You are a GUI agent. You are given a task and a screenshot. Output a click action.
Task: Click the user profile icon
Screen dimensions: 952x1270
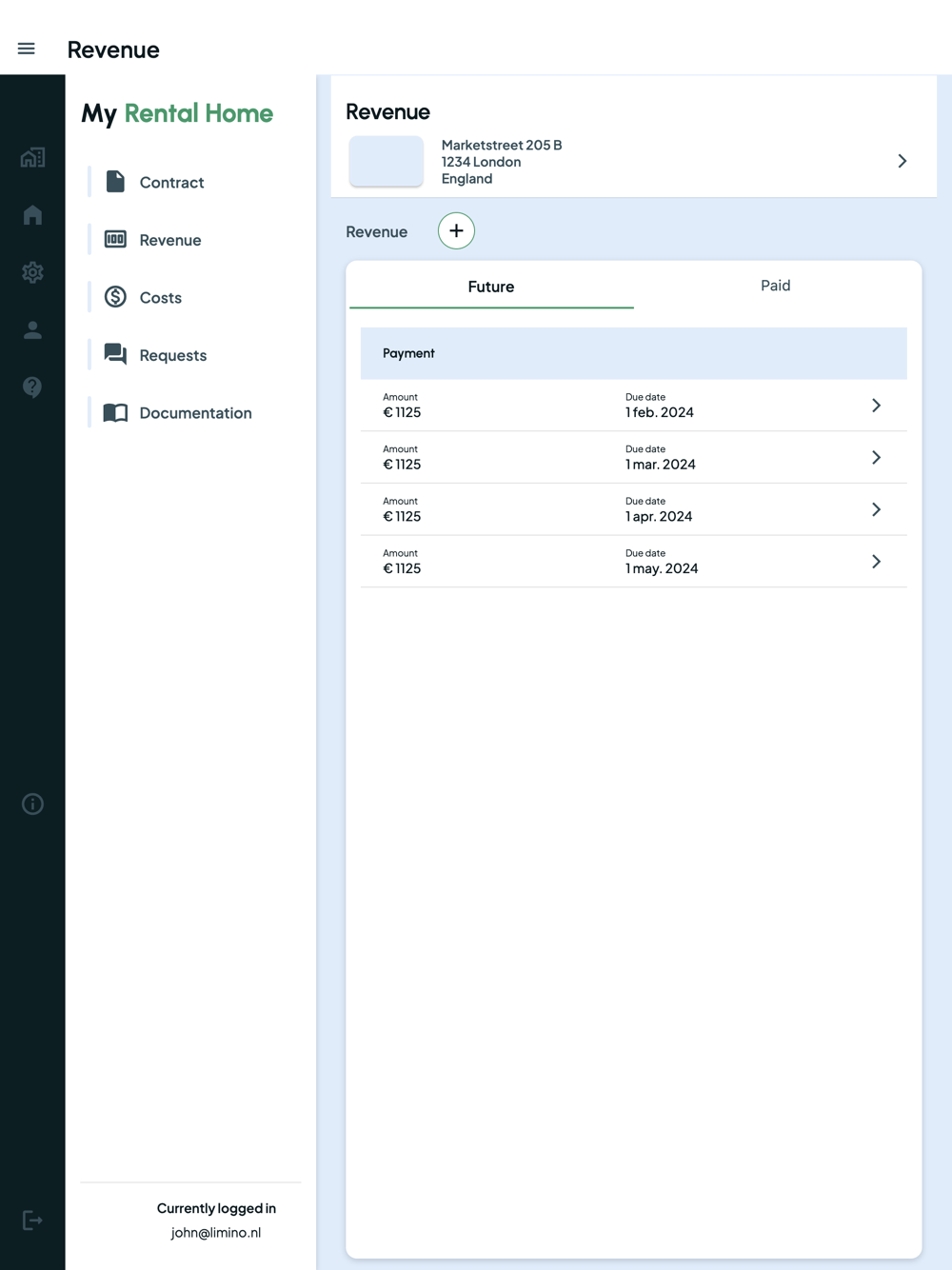[32, 330]
